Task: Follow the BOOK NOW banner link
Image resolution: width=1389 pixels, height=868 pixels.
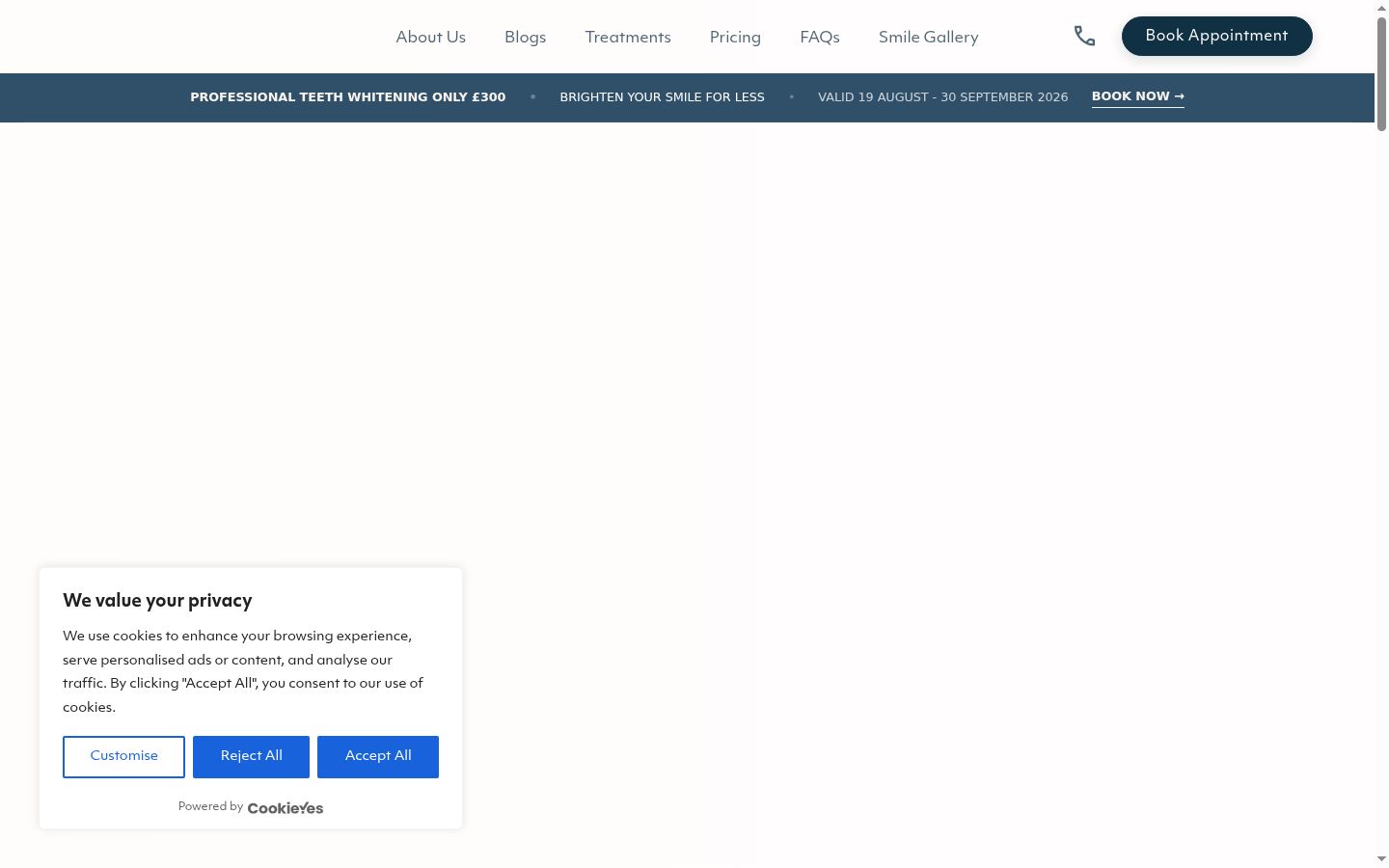Action: pyautogui.click(x=1137, y=96)
